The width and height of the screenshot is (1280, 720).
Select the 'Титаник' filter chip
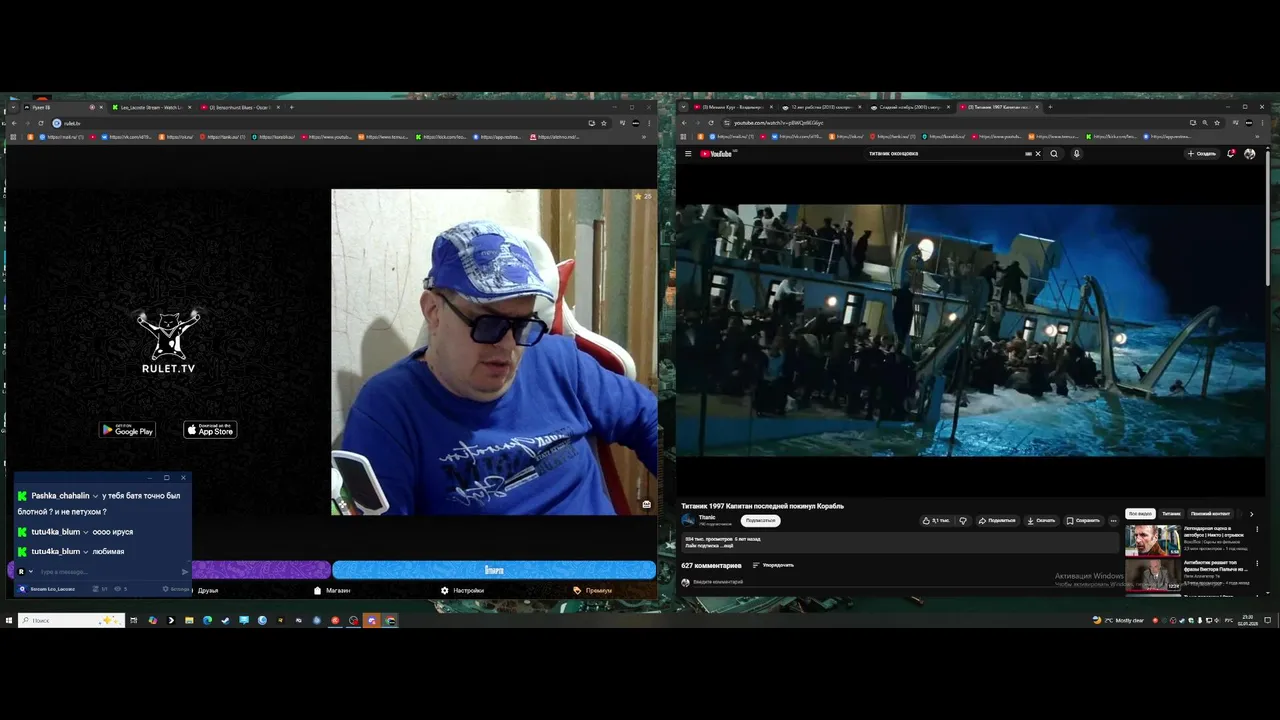(x=1171, y=514)
